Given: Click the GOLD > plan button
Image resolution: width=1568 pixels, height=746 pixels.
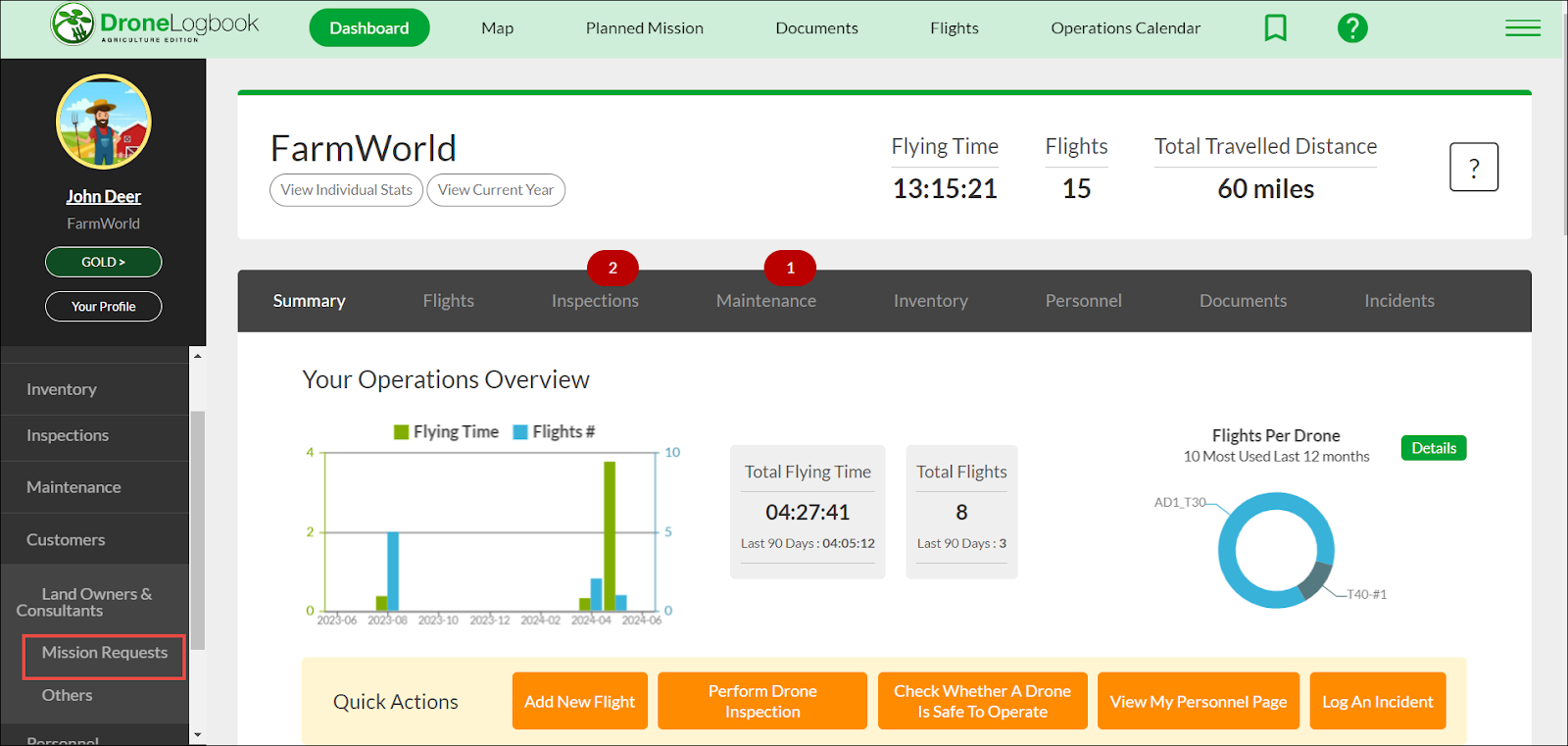Looking at the screenshot, I should [x=104, y=262].
